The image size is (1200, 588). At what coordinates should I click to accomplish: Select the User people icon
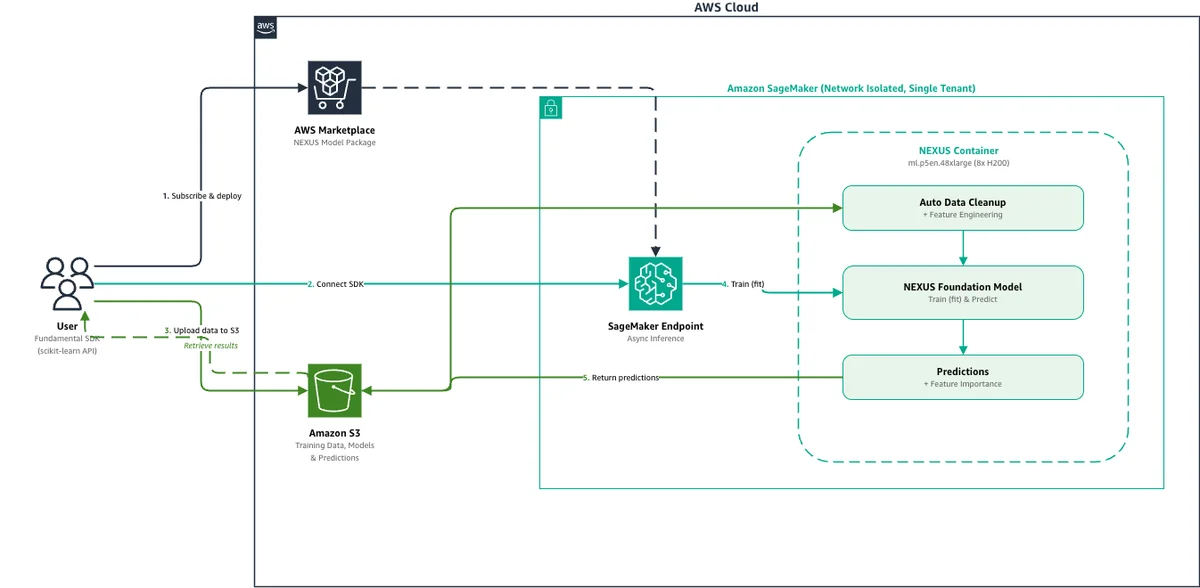(x=67, y=285)
